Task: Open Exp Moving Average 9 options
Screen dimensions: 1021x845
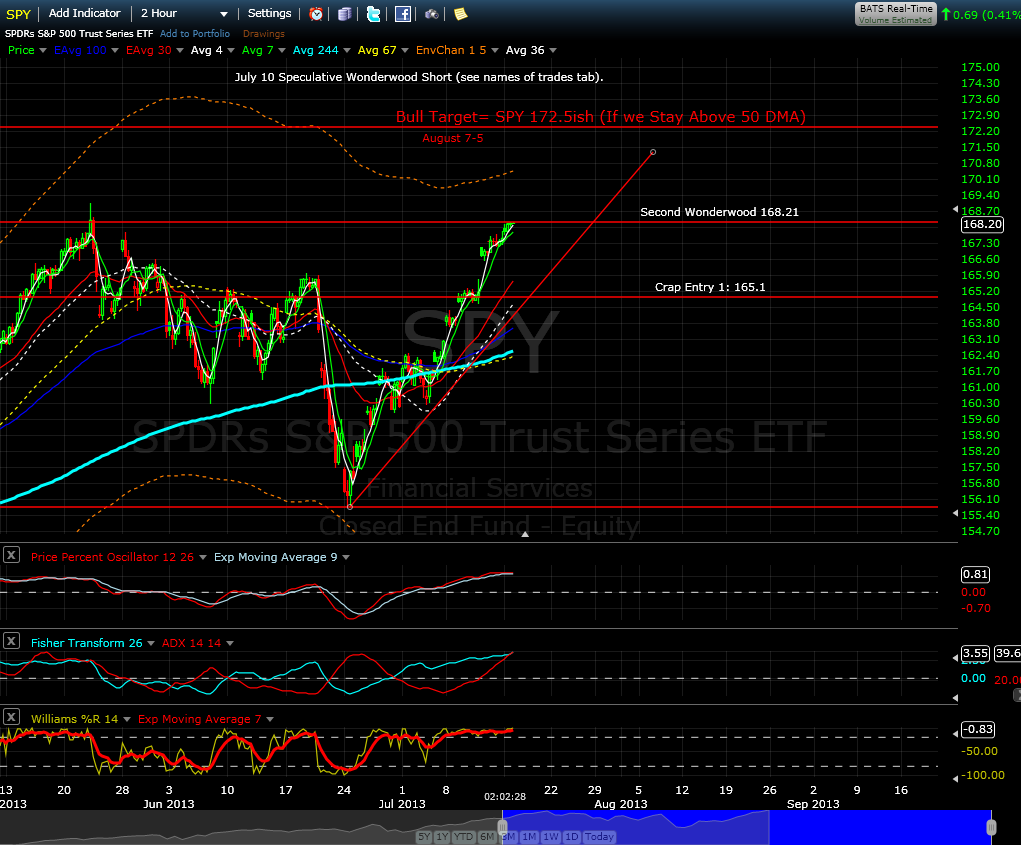Action: 346,557
